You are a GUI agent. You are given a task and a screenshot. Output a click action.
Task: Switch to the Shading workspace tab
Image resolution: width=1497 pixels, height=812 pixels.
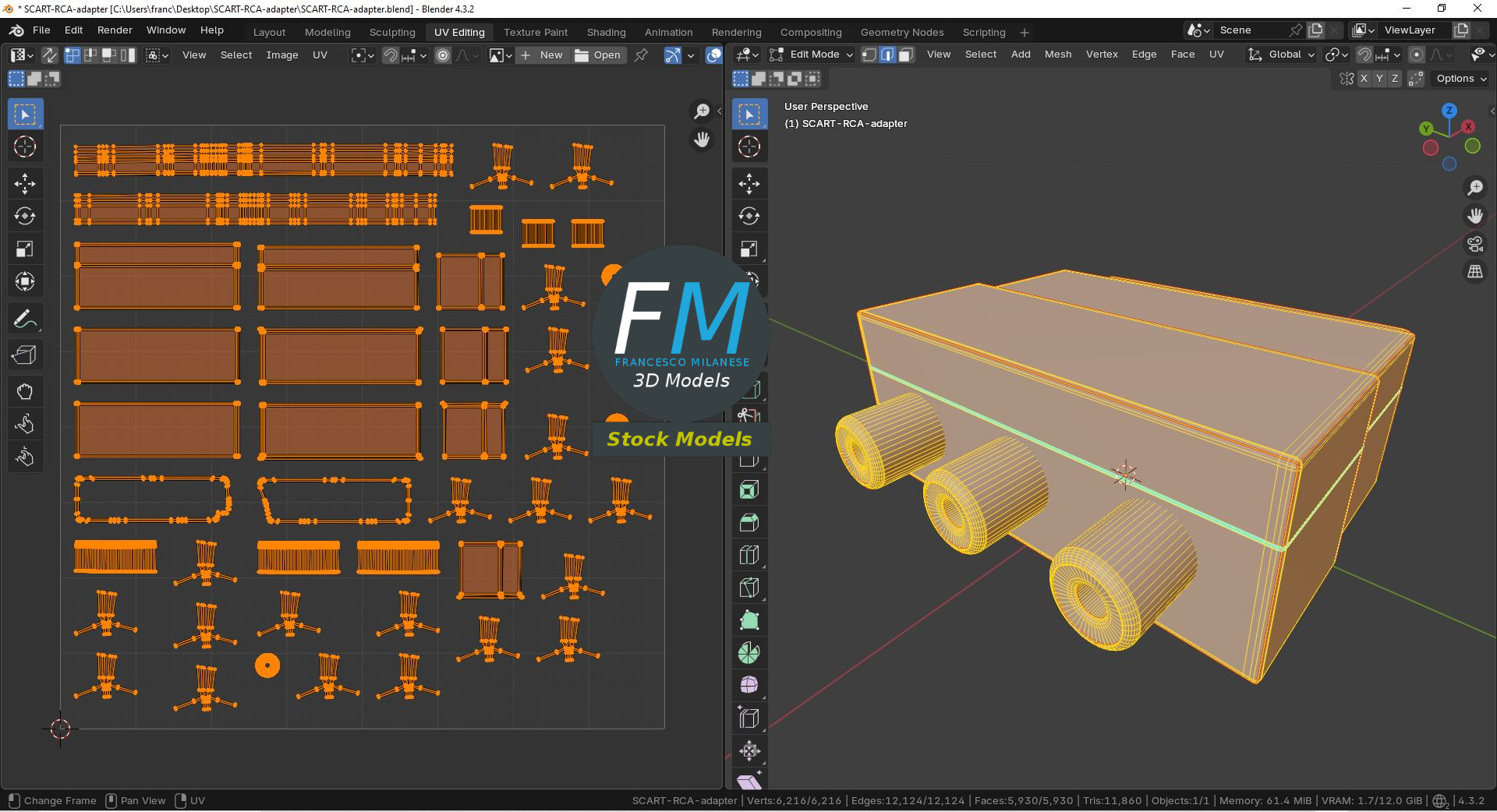pyautogui.click(x=606, y=32)
